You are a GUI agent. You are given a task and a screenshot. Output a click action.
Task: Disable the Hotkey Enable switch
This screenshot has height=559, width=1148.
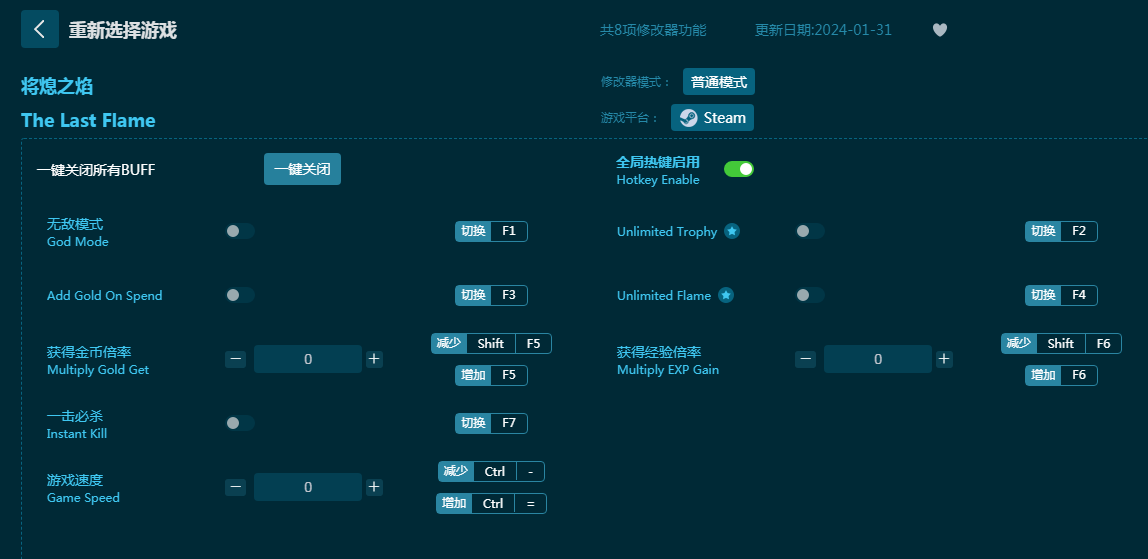738,169
